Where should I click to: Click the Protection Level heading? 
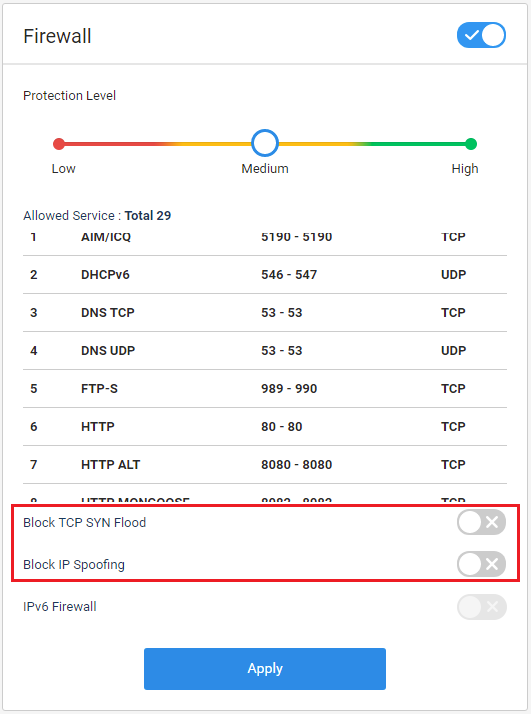pyautogui.click(x=69, y=96)
